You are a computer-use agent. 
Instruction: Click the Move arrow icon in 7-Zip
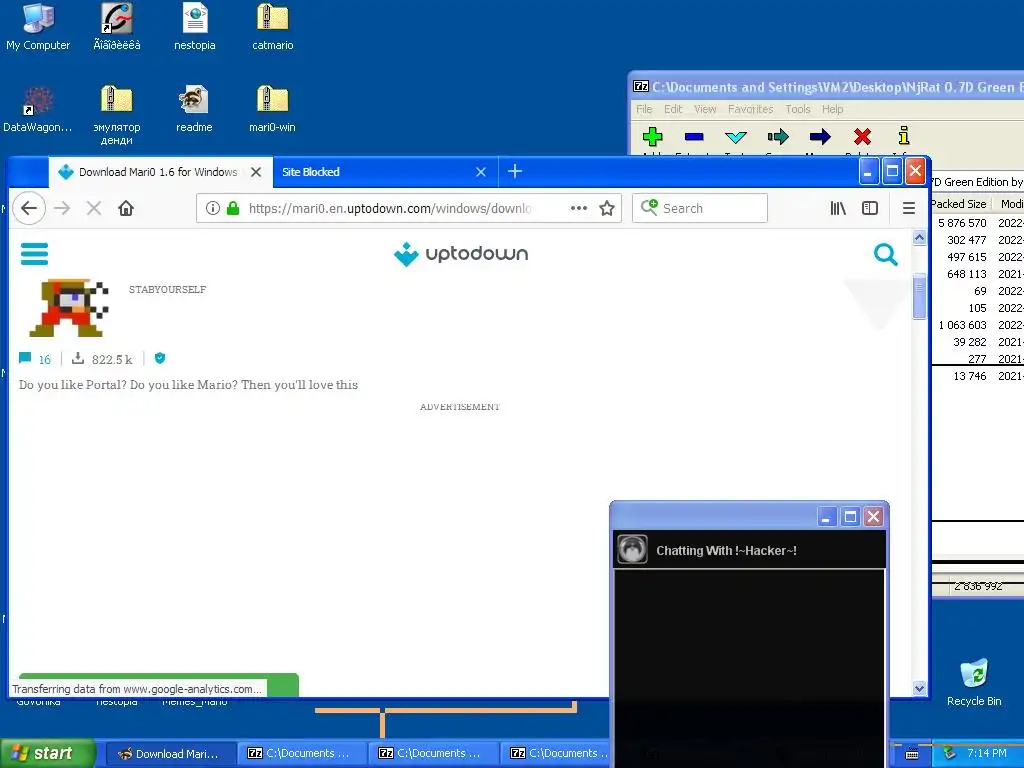point(820,136)
